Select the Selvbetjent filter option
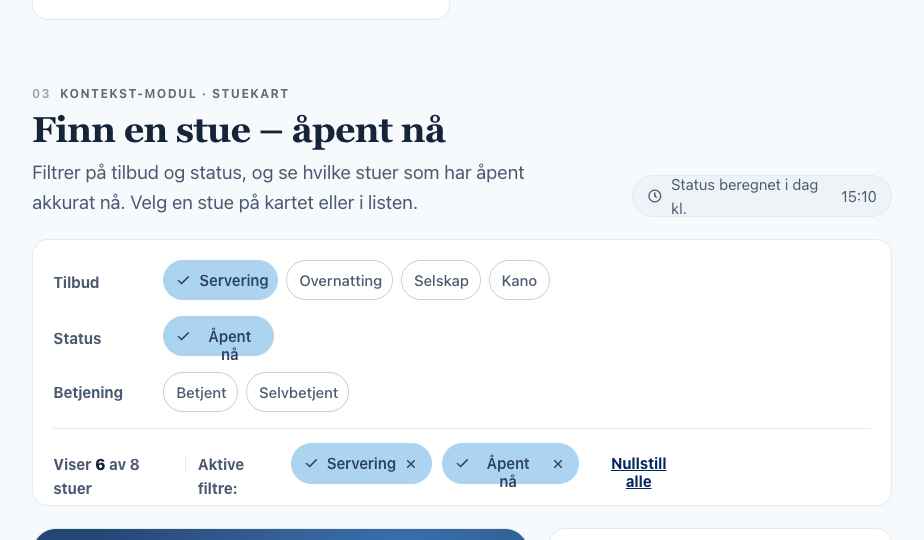 [298, 393]
